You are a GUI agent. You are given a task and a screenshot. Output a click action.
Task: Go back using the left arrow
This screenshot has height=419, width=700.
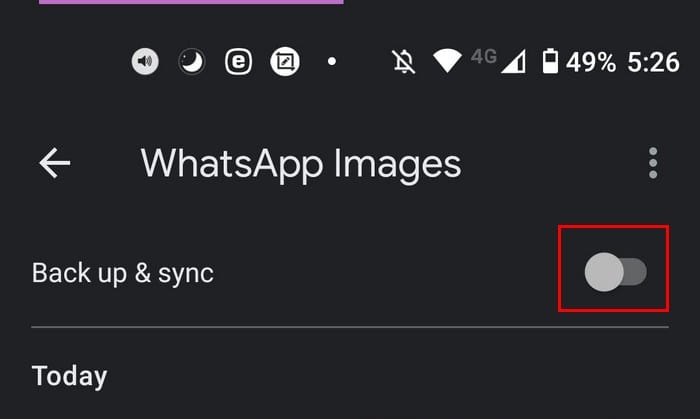point(55,163)
